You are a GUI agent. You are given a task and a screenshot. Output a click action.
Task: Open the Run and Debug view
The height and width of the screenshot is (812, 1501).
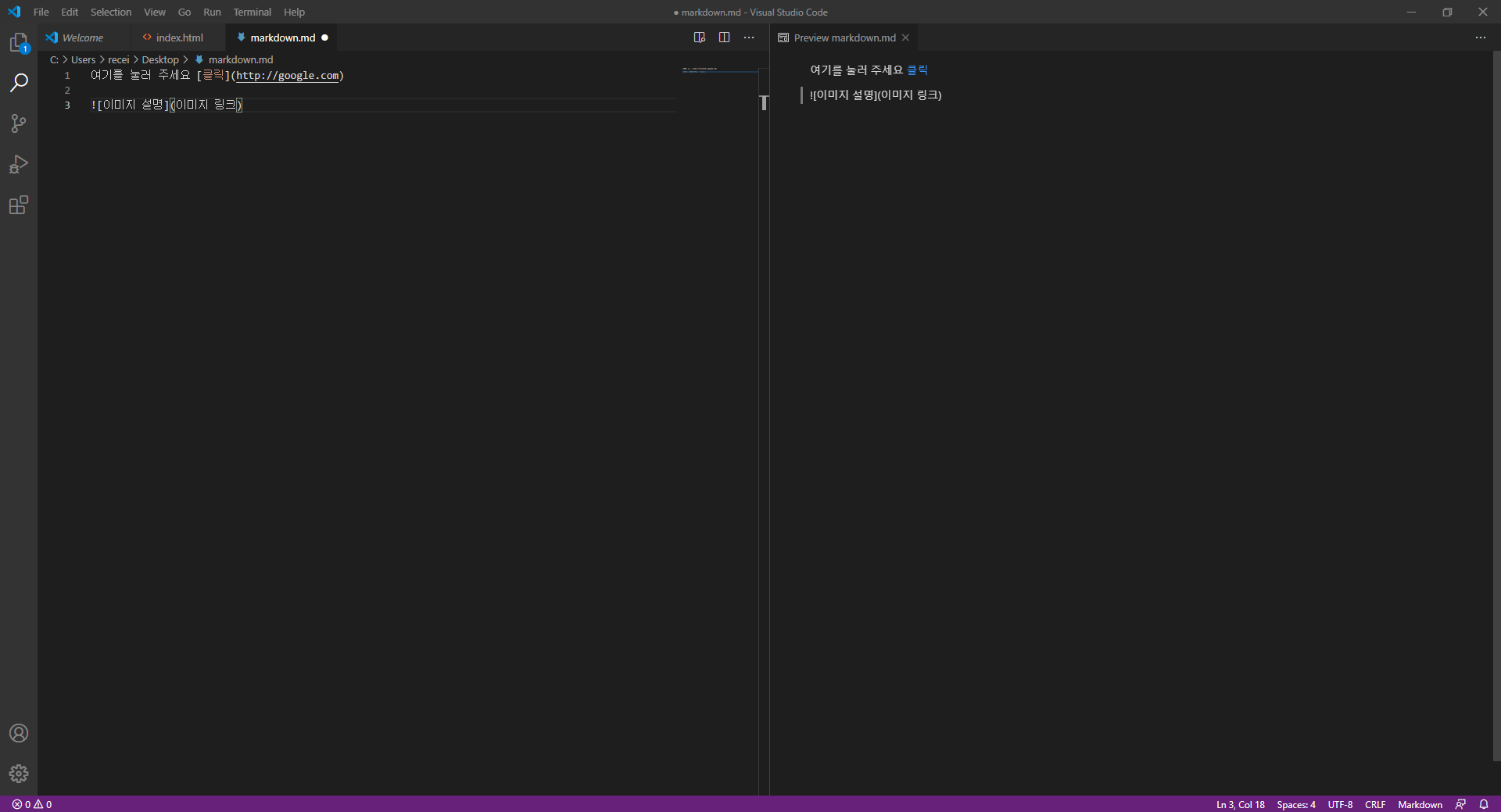(x=19, y=164)
